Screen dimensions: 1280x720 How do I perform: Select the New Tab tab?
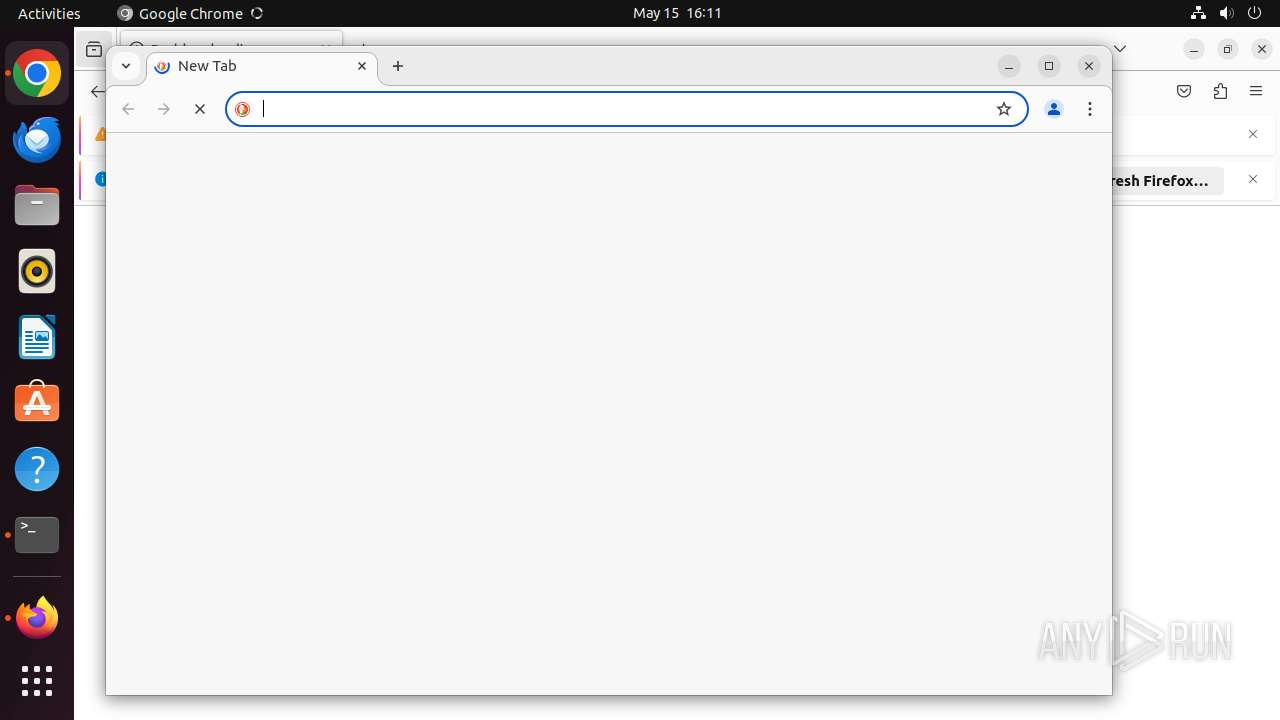[x=262, y=66]
